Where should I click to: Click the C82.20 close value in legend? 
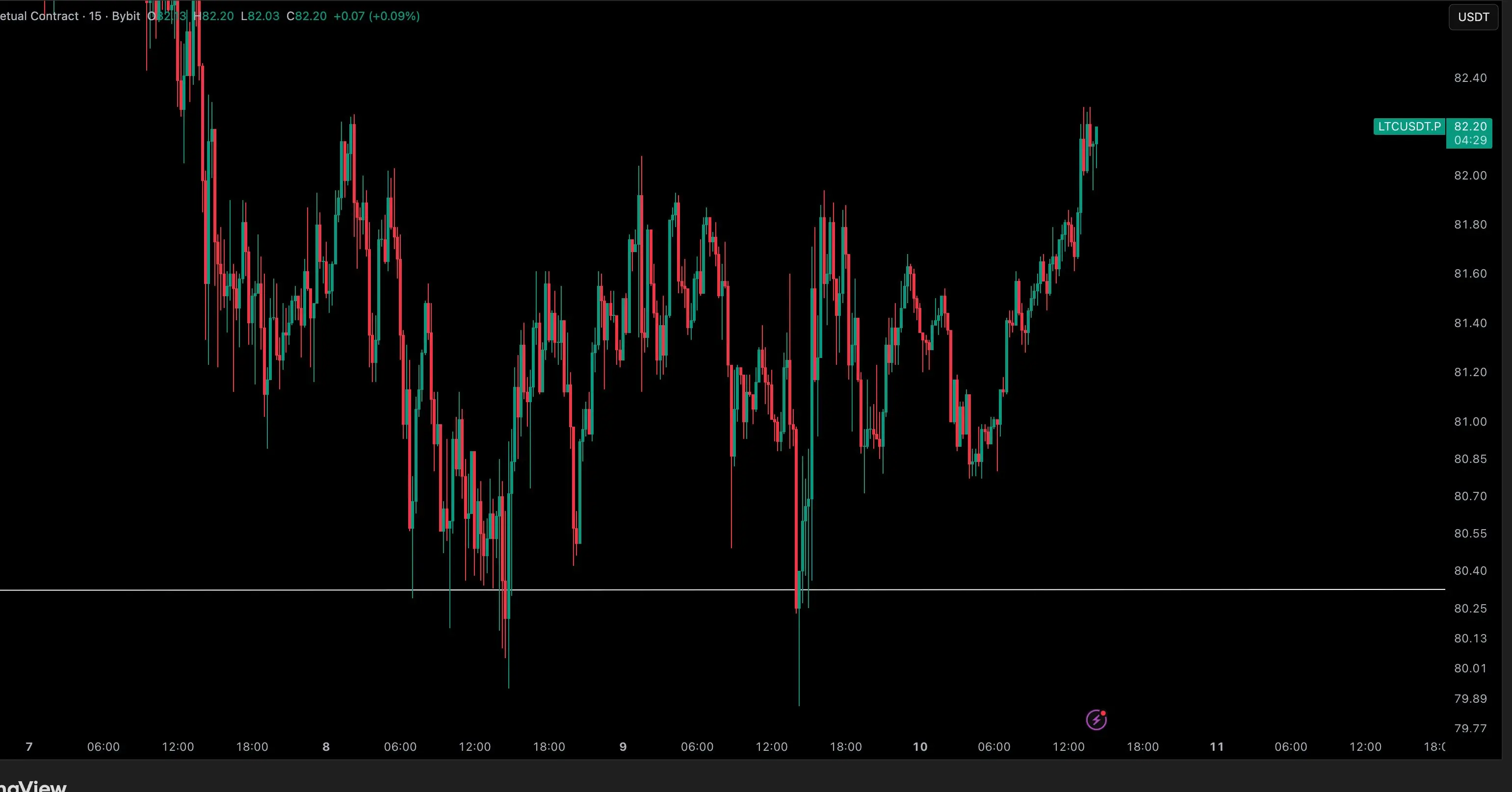(307, 16)
